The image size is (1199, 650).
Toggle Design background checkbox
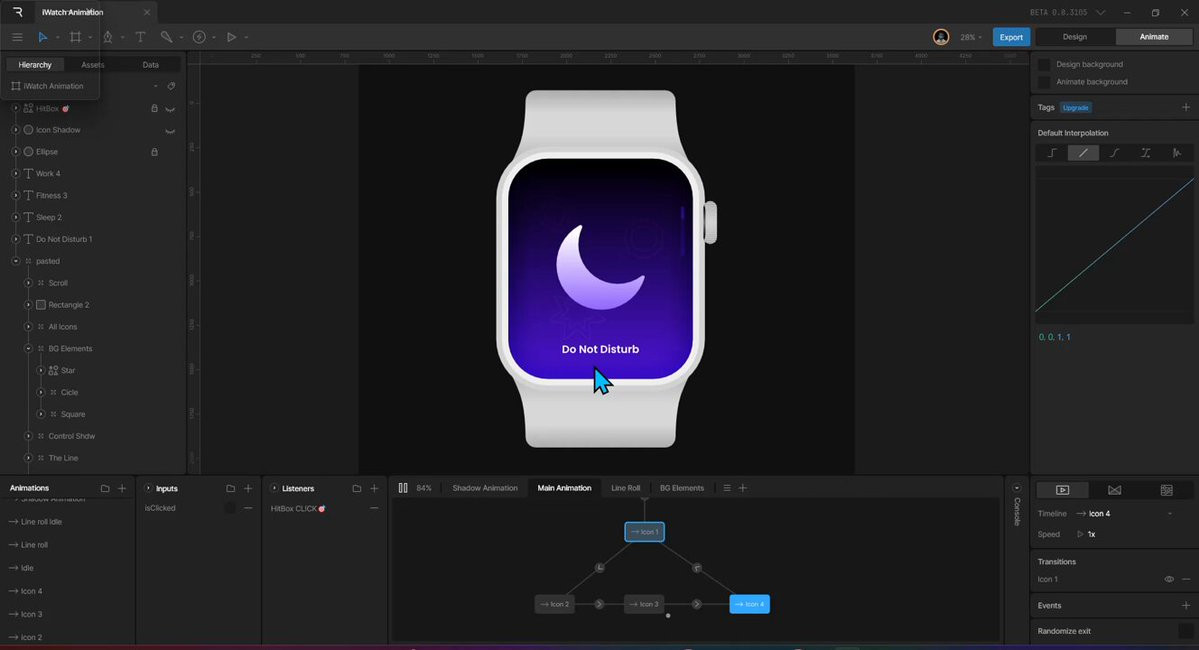click(x=1044, y=64)
